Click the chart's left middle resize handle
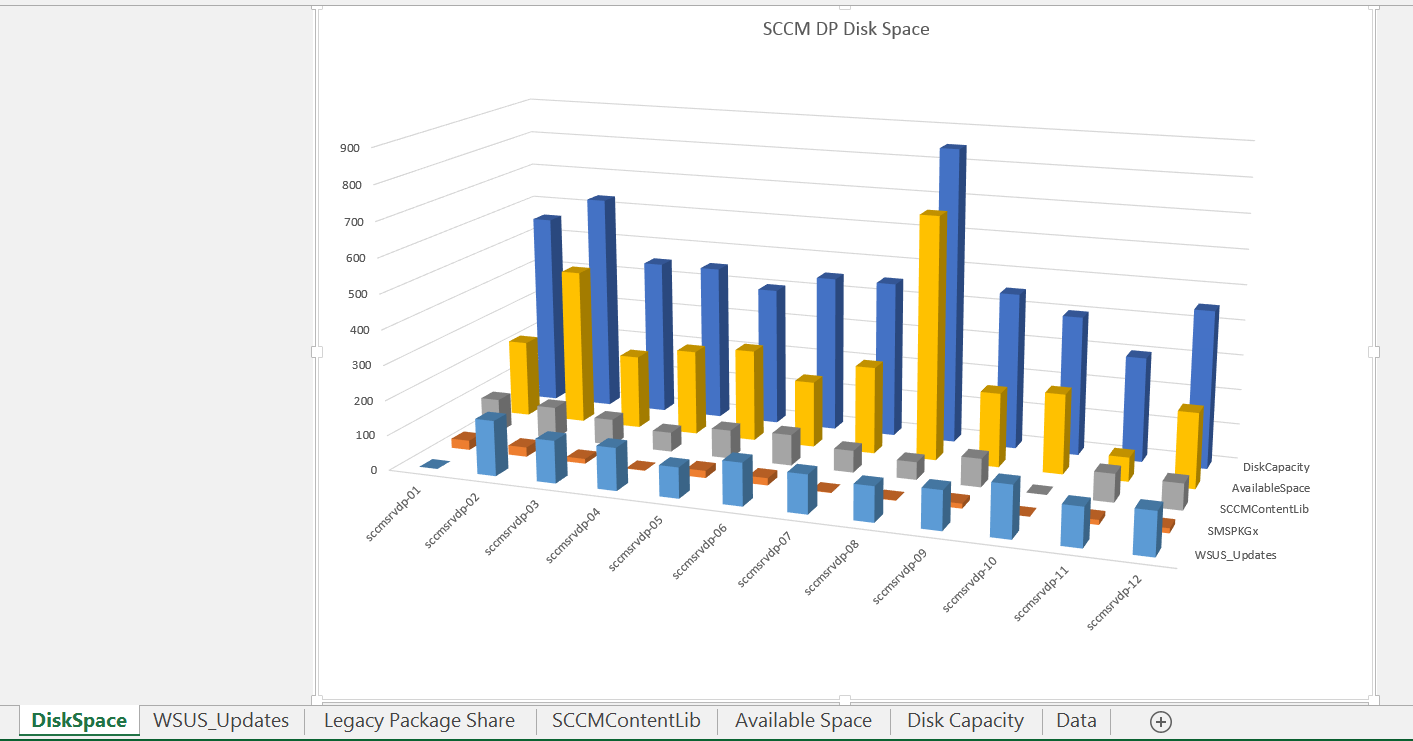The image size is (1413, 741). [318, 352]
